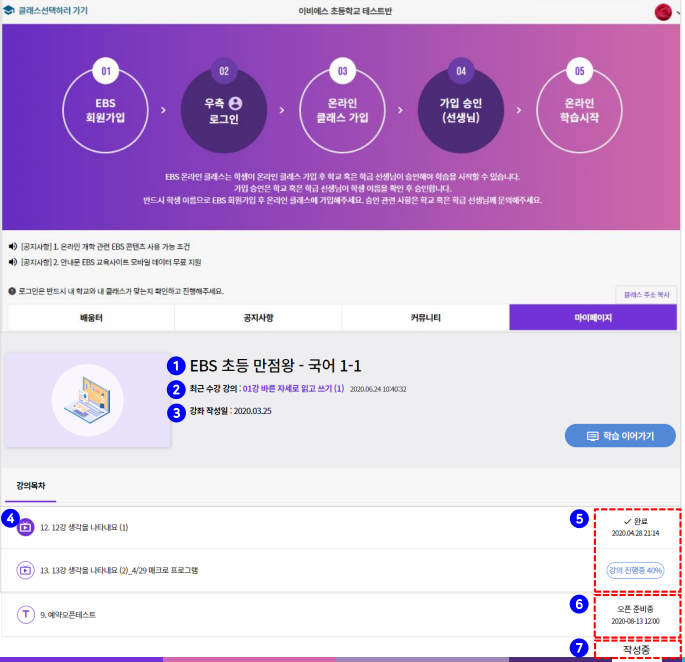The height and width of the screenshot is (662, 685).
Task: Click 오픈 준비중 status text
Action: click(635, 609)
